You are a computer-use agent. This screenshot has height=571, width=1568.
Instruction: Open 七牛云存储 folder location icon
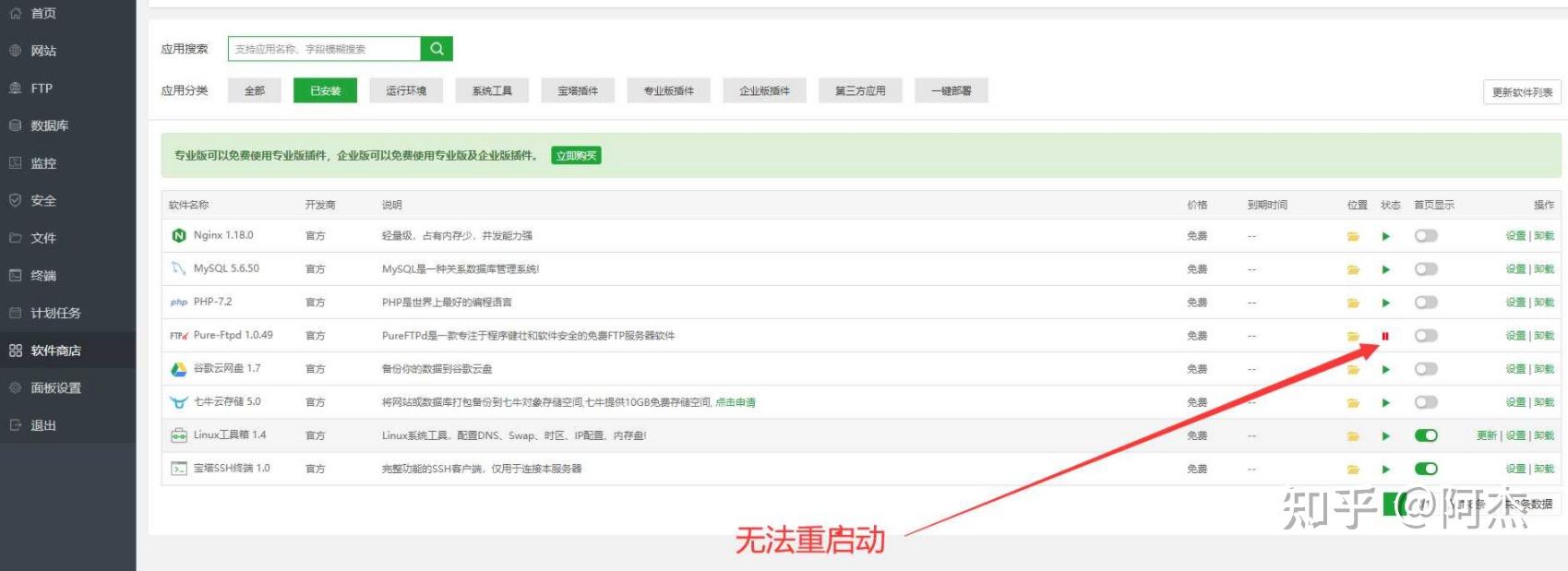1353,402
